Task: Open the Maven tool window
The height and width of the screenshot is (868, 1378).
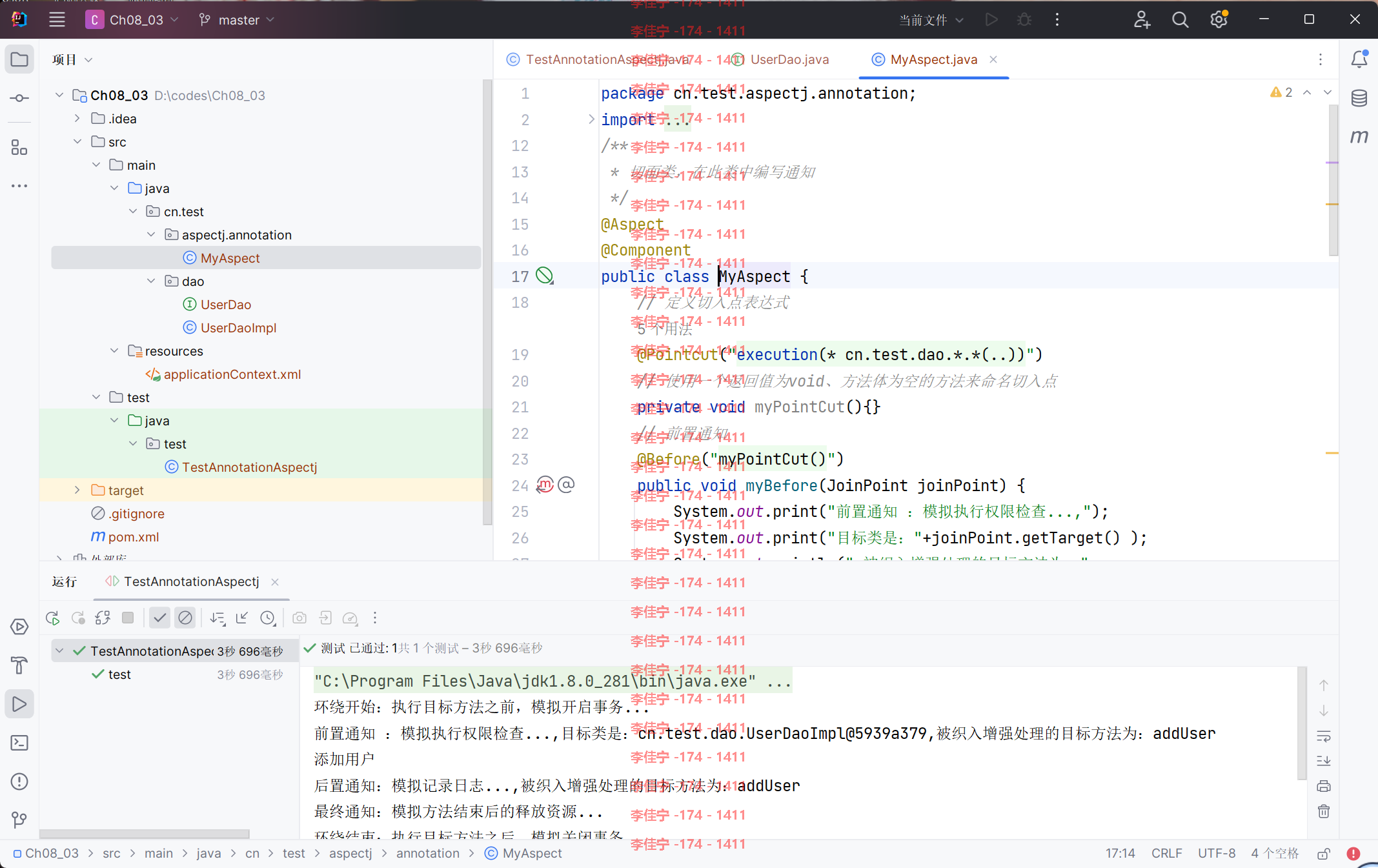Action: tap(1359, 136)
